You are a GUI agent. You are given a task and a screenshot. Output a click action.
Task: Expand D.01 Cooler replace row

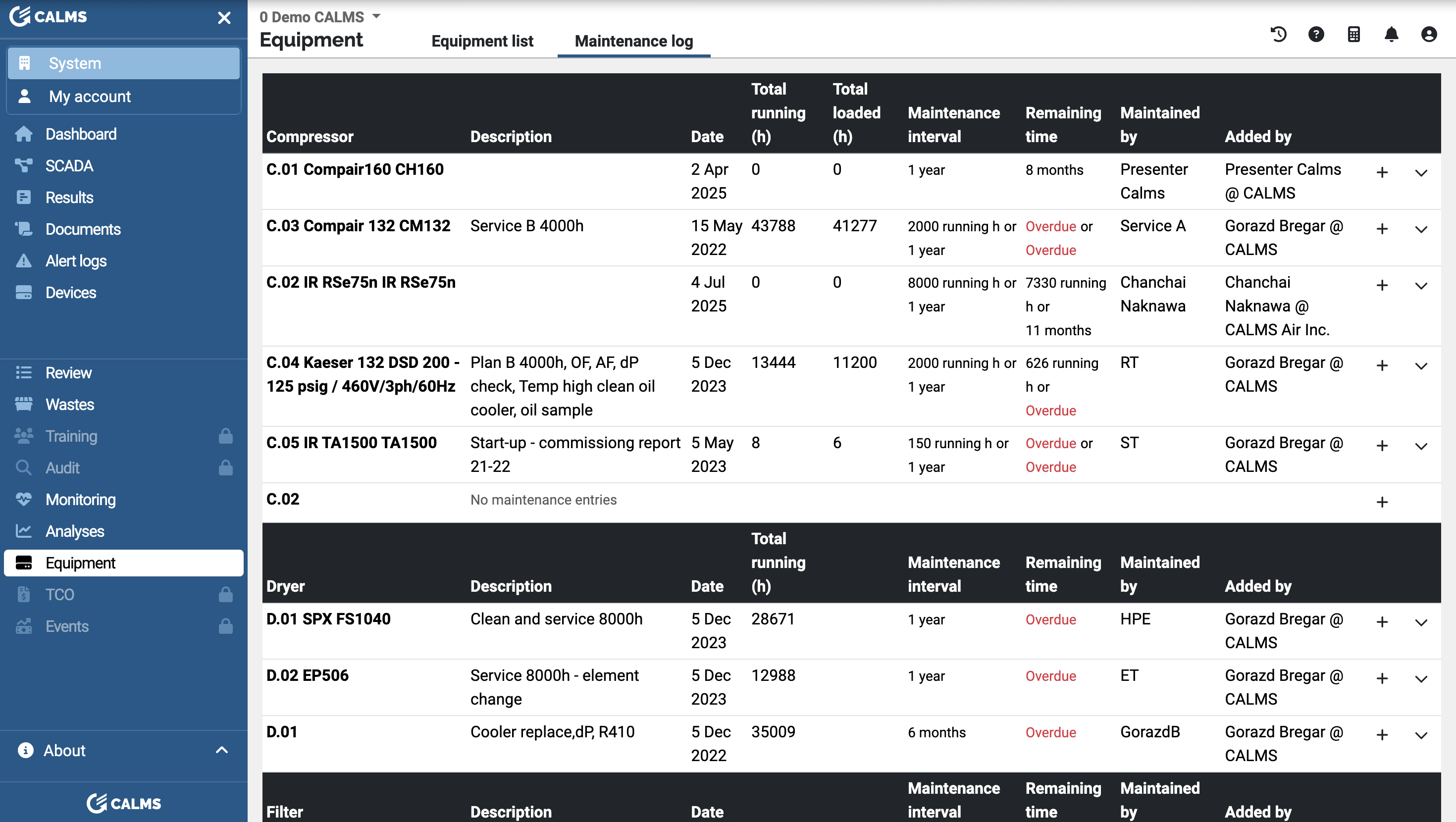1421,735
